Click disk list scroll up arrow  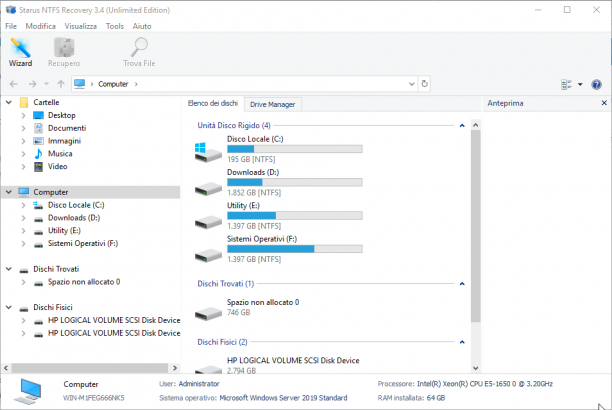coord(475,125)
